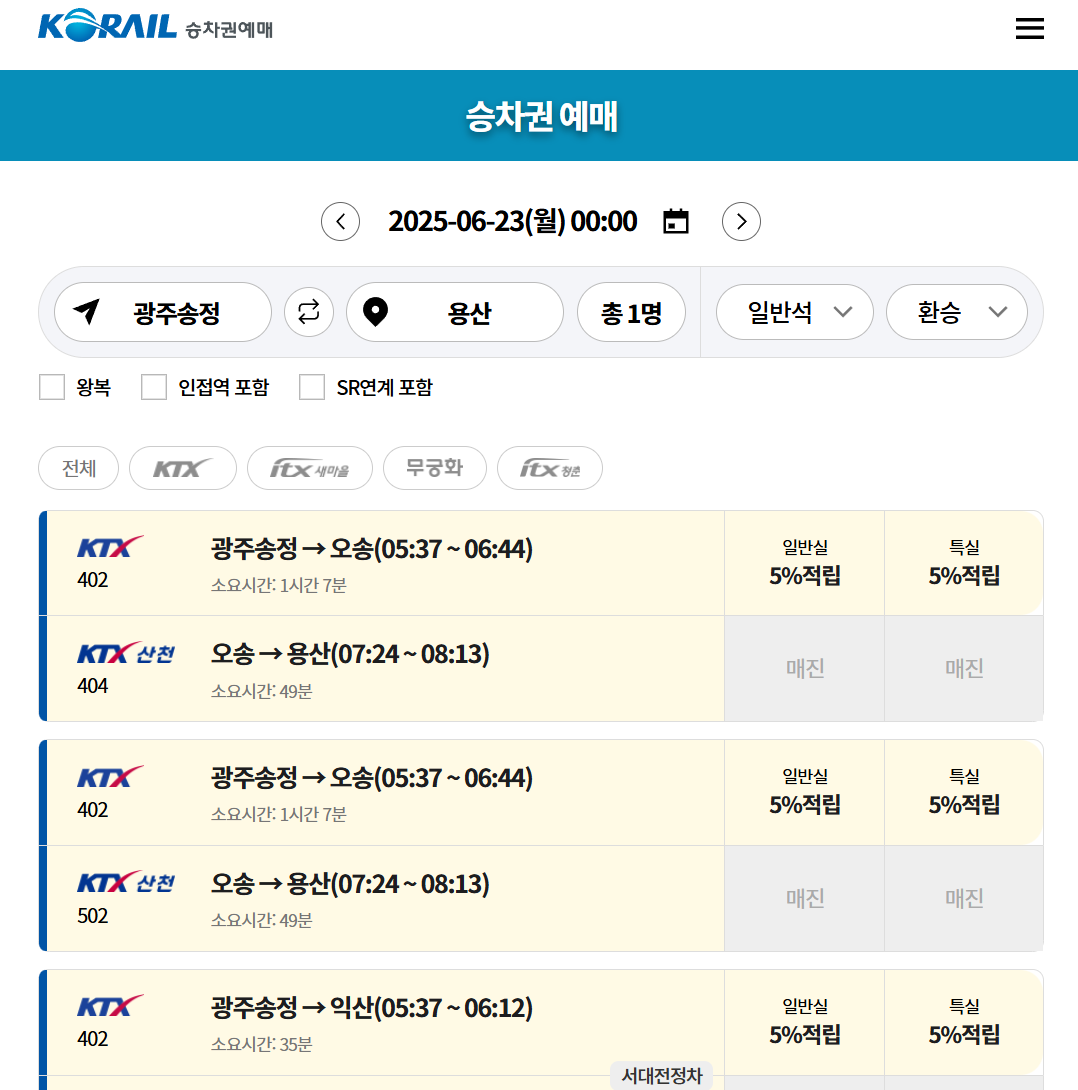
Task: Go to previous date with left arrow
Action: 341,222
